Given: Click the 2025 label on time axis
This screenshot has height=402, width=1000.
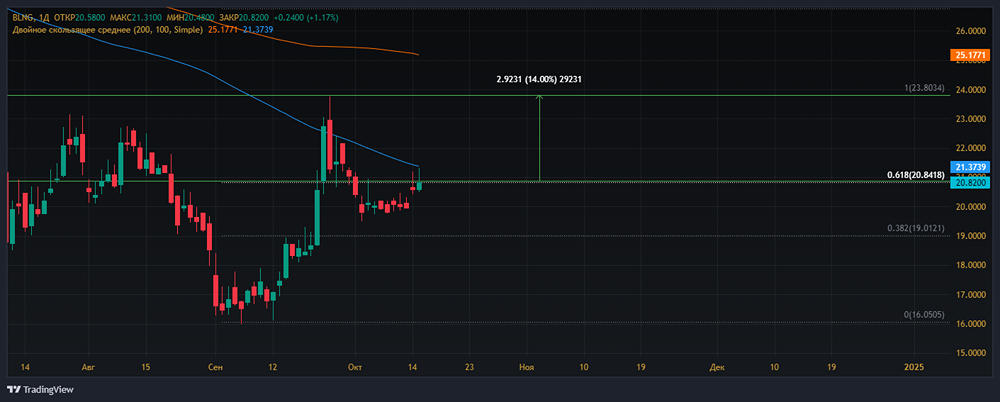Looking at the screenshot, I should click(x=914, y=368).
